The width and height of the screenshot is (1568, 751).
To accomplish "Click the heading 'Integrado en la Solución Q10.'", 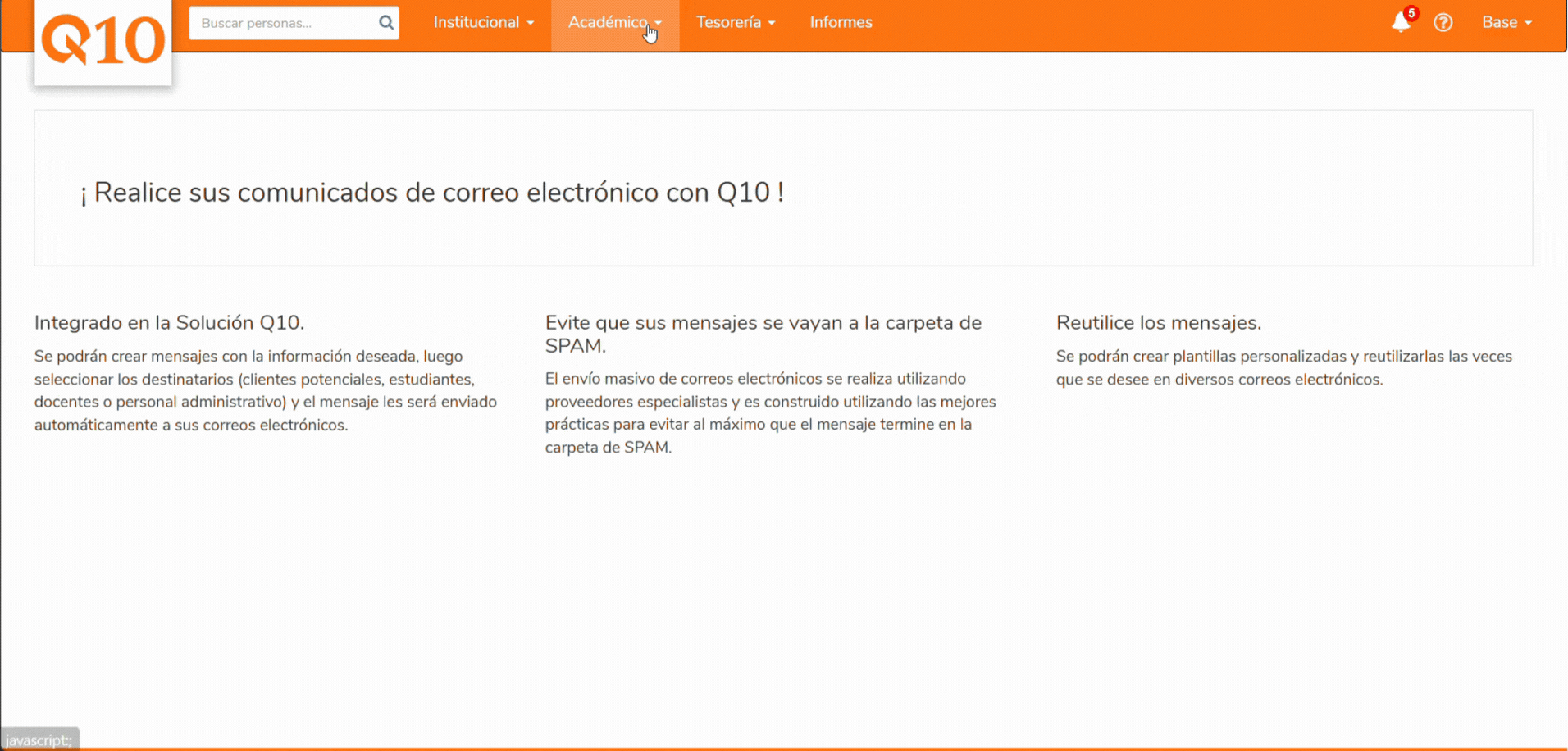I will (170, 323).
